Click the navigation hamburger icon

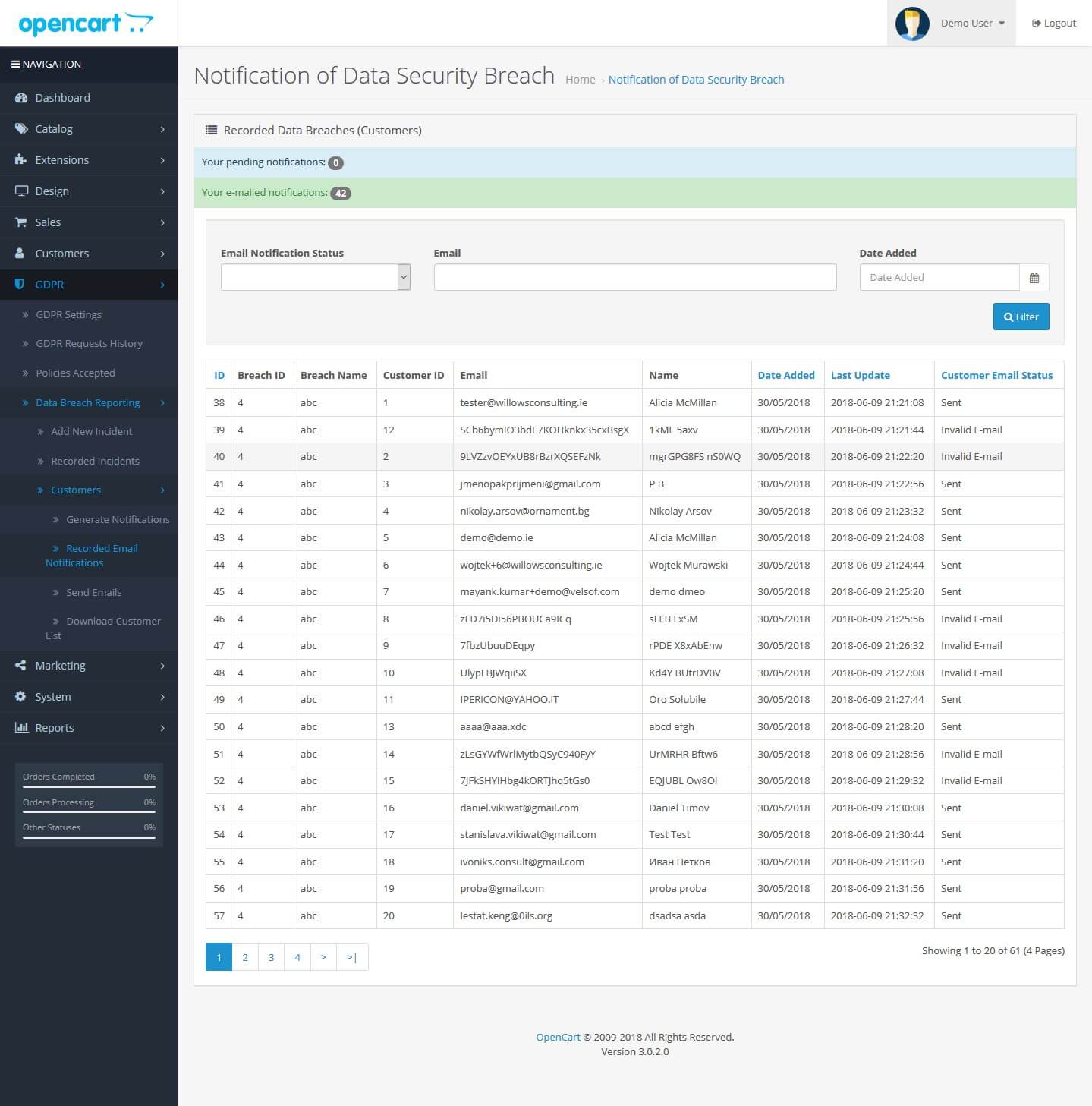pos(15,65)
